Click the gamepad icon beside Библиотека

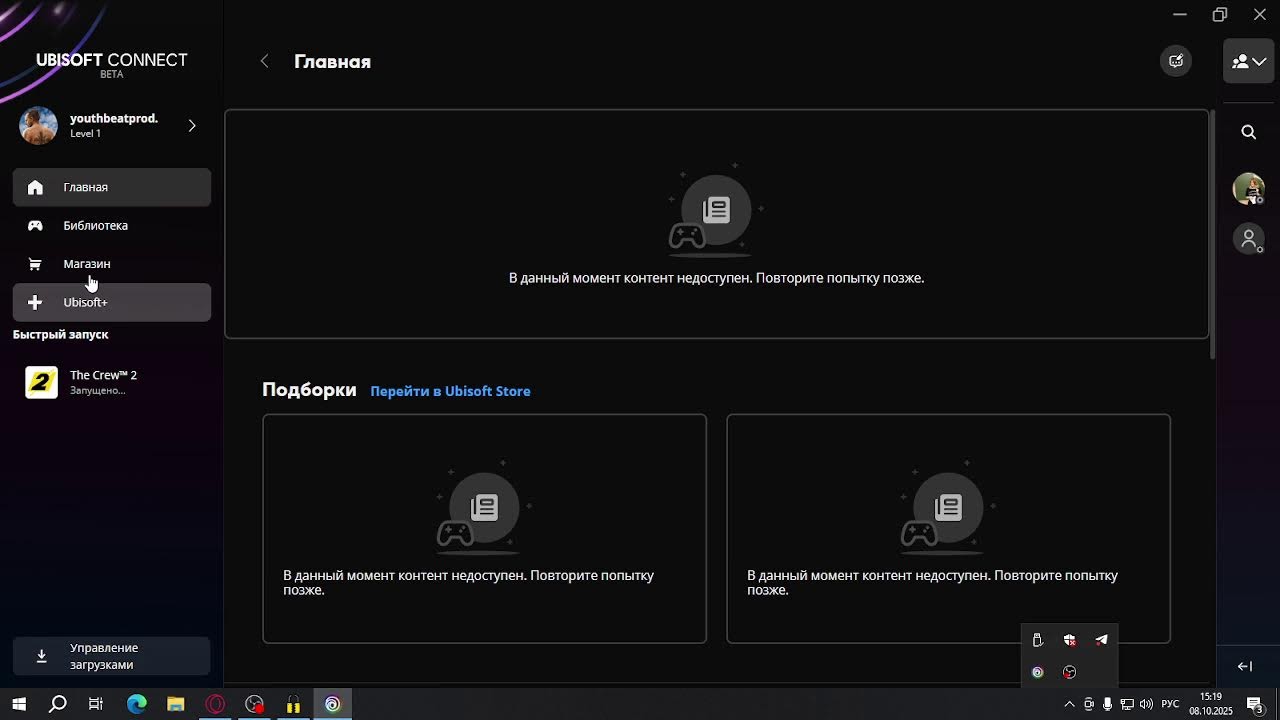click(x=35, y=225)
